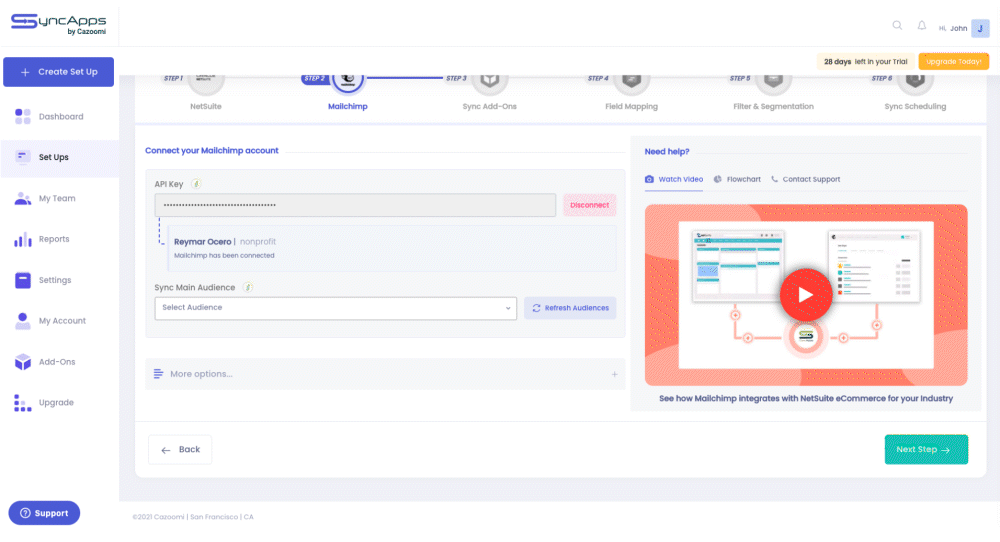
Task: Click the Dashboard sidebar label
Action: 61,117
